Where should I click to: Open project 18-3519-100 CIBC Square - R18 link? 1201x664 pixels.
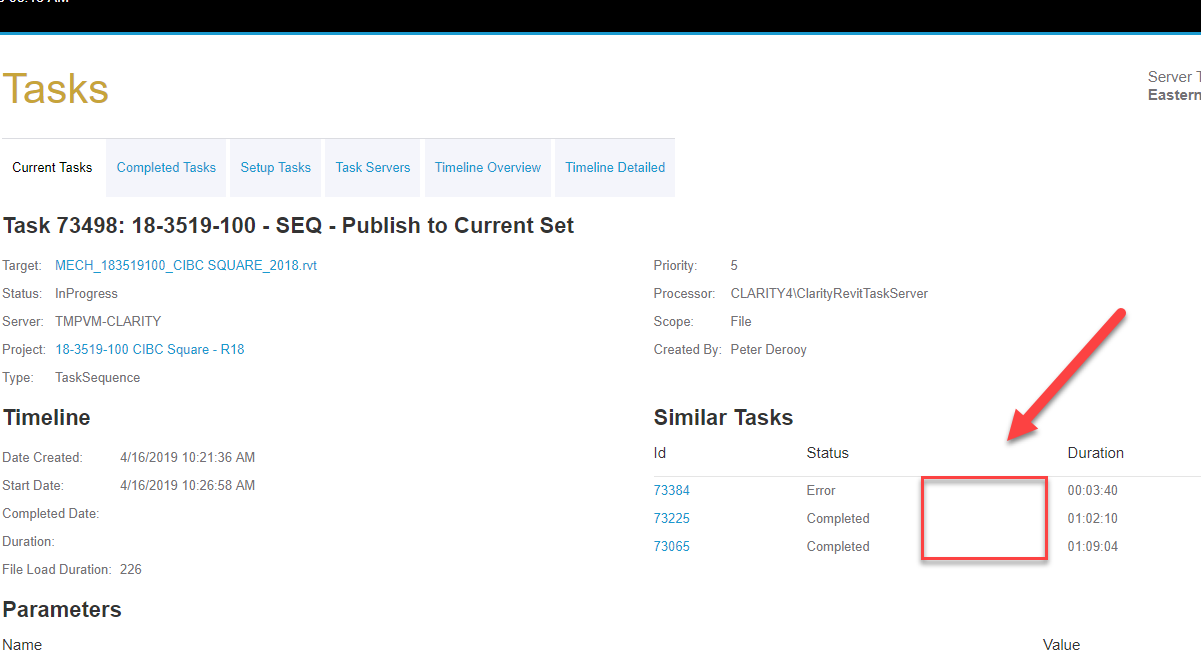(149, 349)
